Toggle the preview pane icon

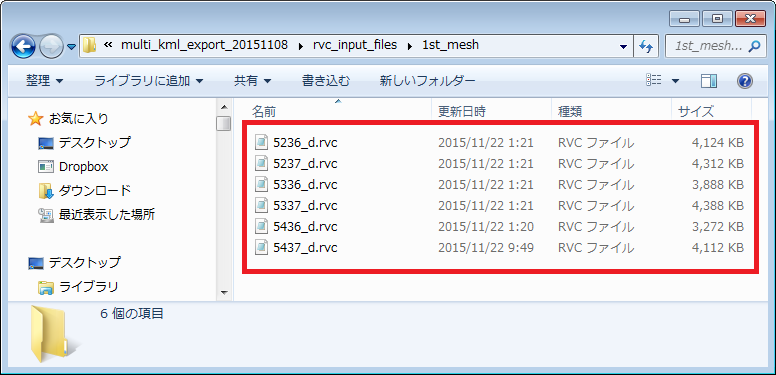click(x=709, y=81)
